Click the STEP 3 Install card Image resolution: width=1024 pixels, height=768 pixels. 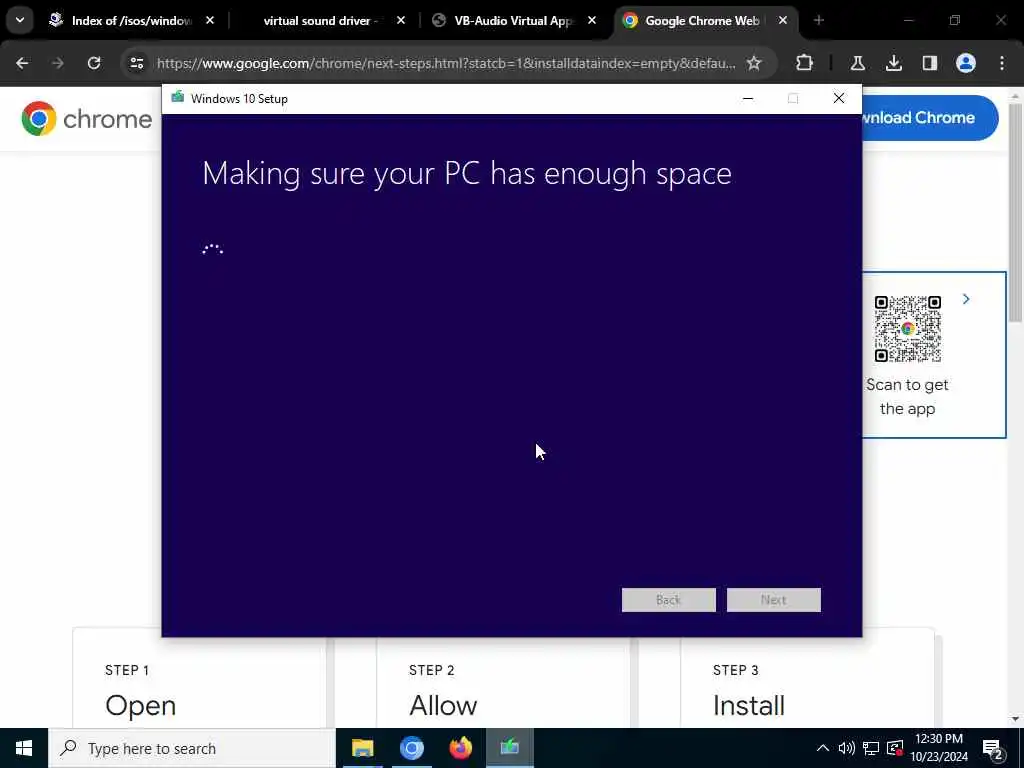pyautogui.click(x=807, y=679)
